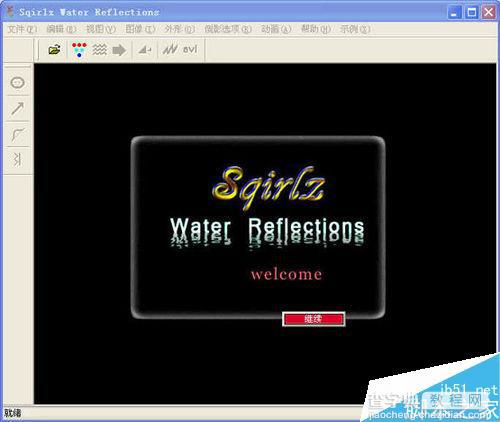500x422 pixels.
Task: Click the red 继续 continue button
Action: coord(313,319)
